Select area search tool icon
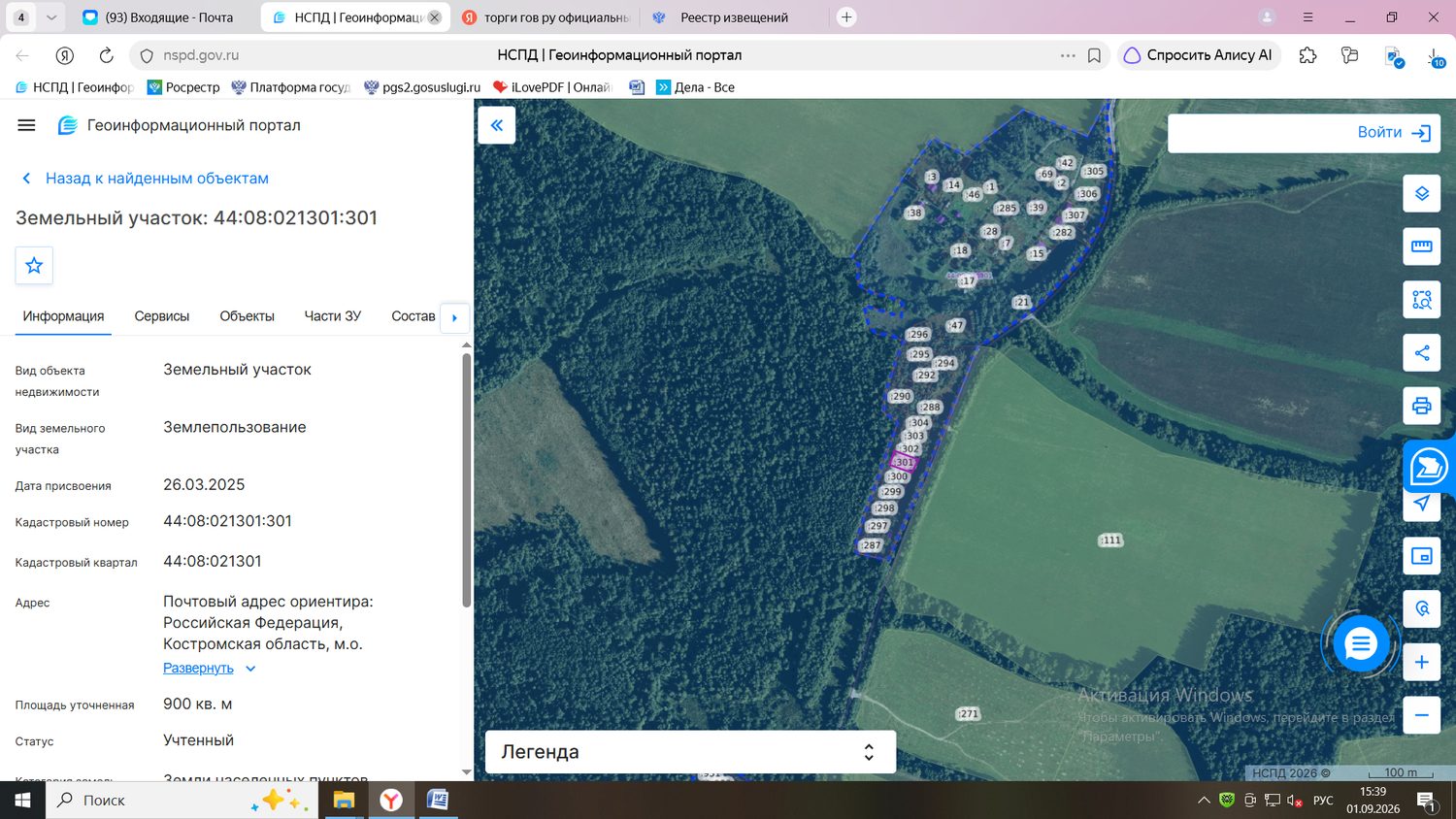The width and height of the screenshot is (1456, 819). coord(1421,300)
